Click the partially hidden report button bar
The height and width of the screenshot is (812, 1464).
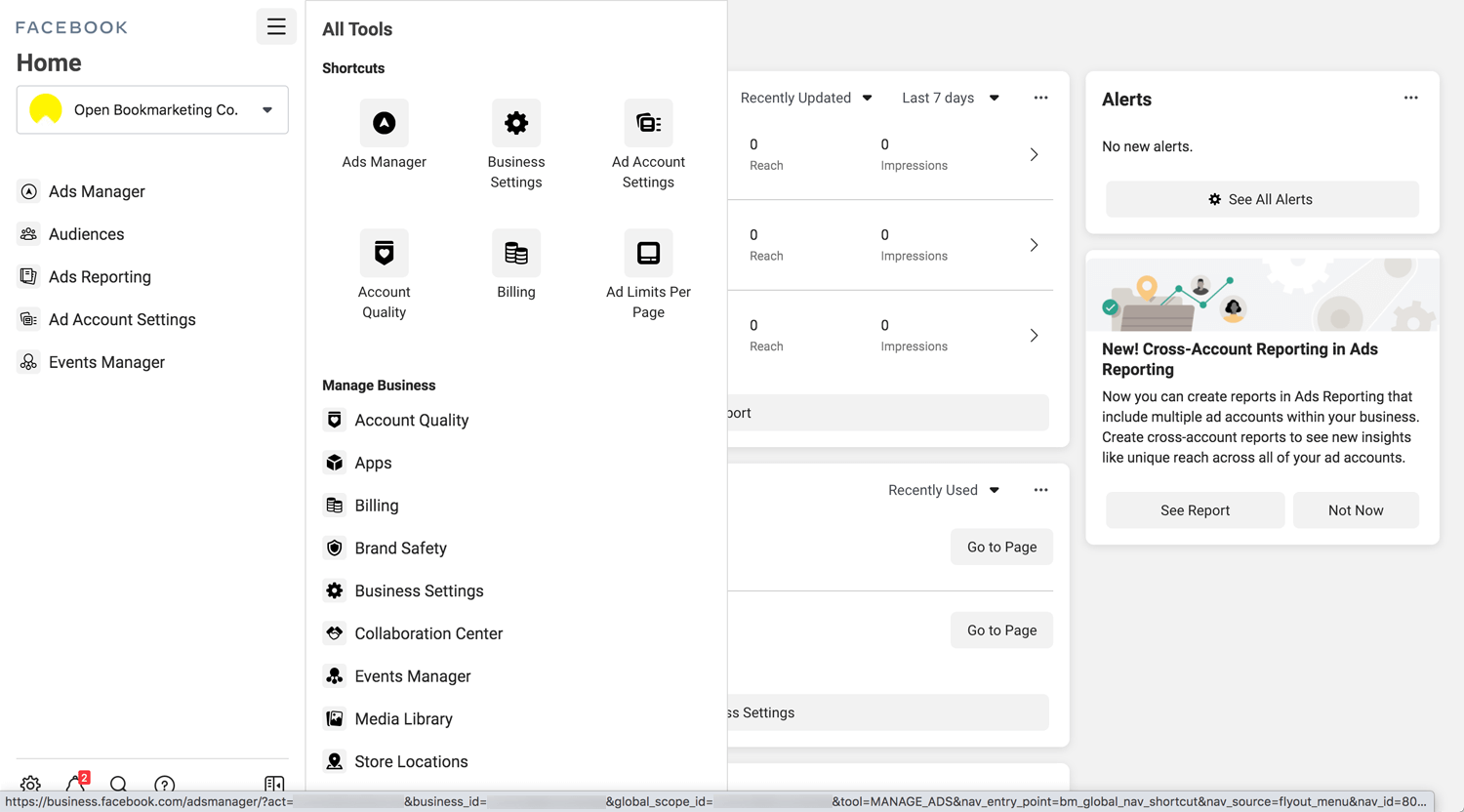[x=888, y=413]
